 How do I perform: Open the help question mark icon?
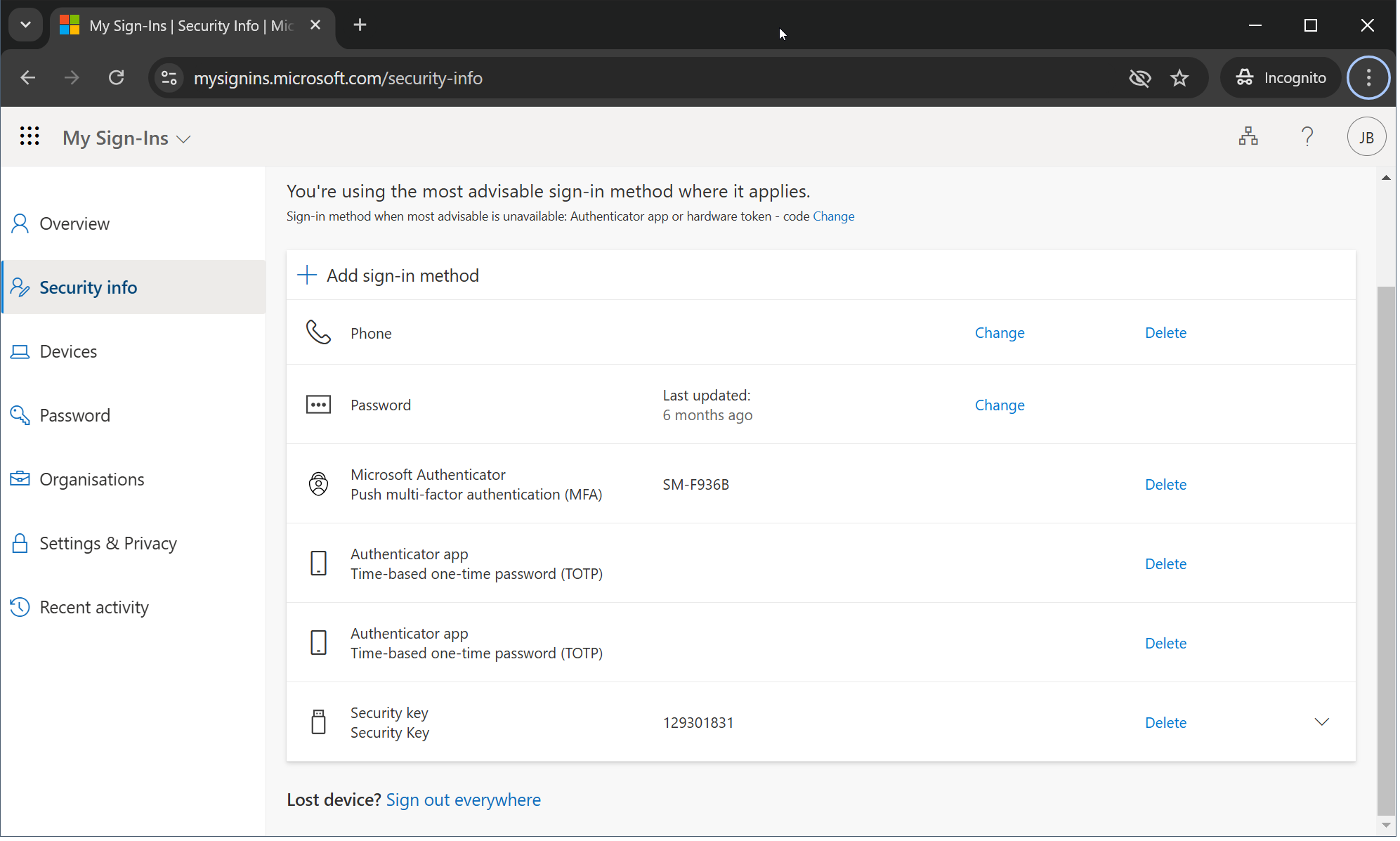tap(1307, 136)
